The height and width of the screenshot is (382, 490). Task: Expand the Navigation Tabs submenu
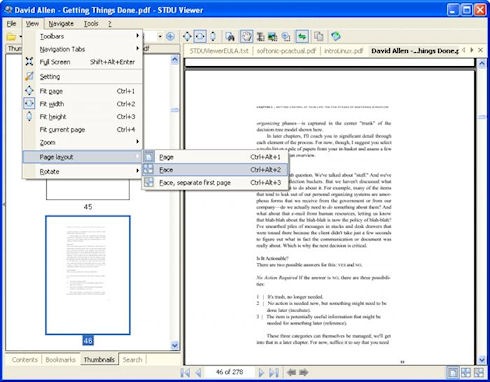tap(83, 49)
